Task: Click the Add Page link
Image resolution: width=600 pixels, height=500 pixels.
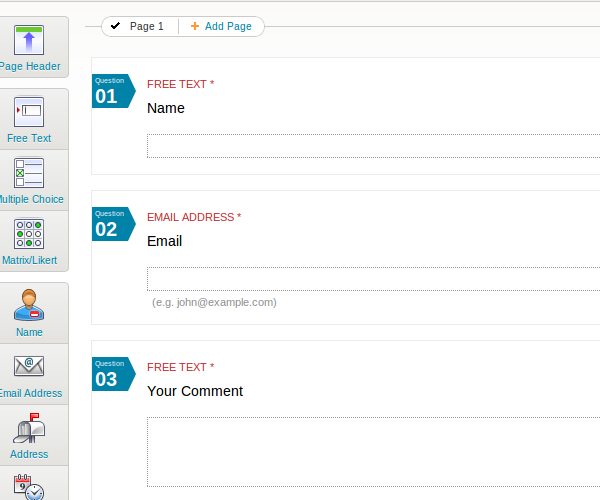Action: point(228,26)
